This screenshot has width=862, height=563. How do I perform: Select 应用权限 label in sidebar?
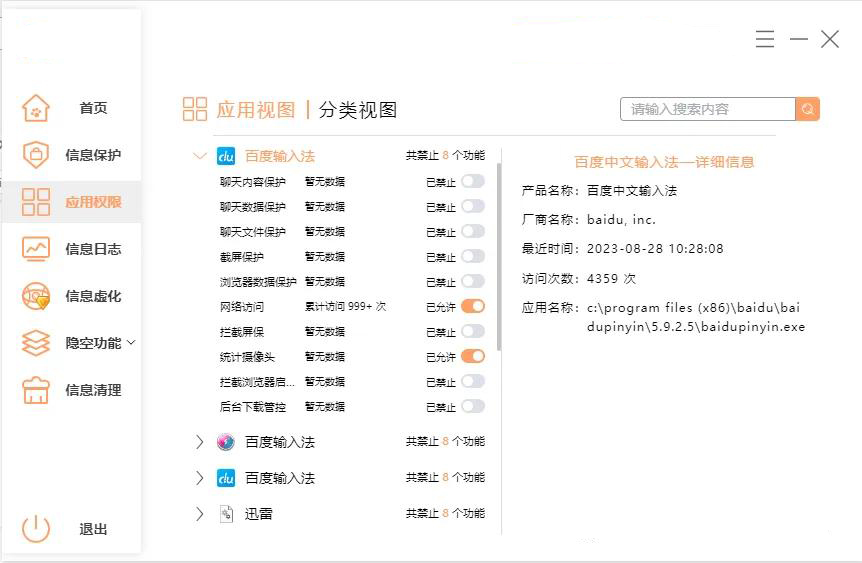point(93,202)
